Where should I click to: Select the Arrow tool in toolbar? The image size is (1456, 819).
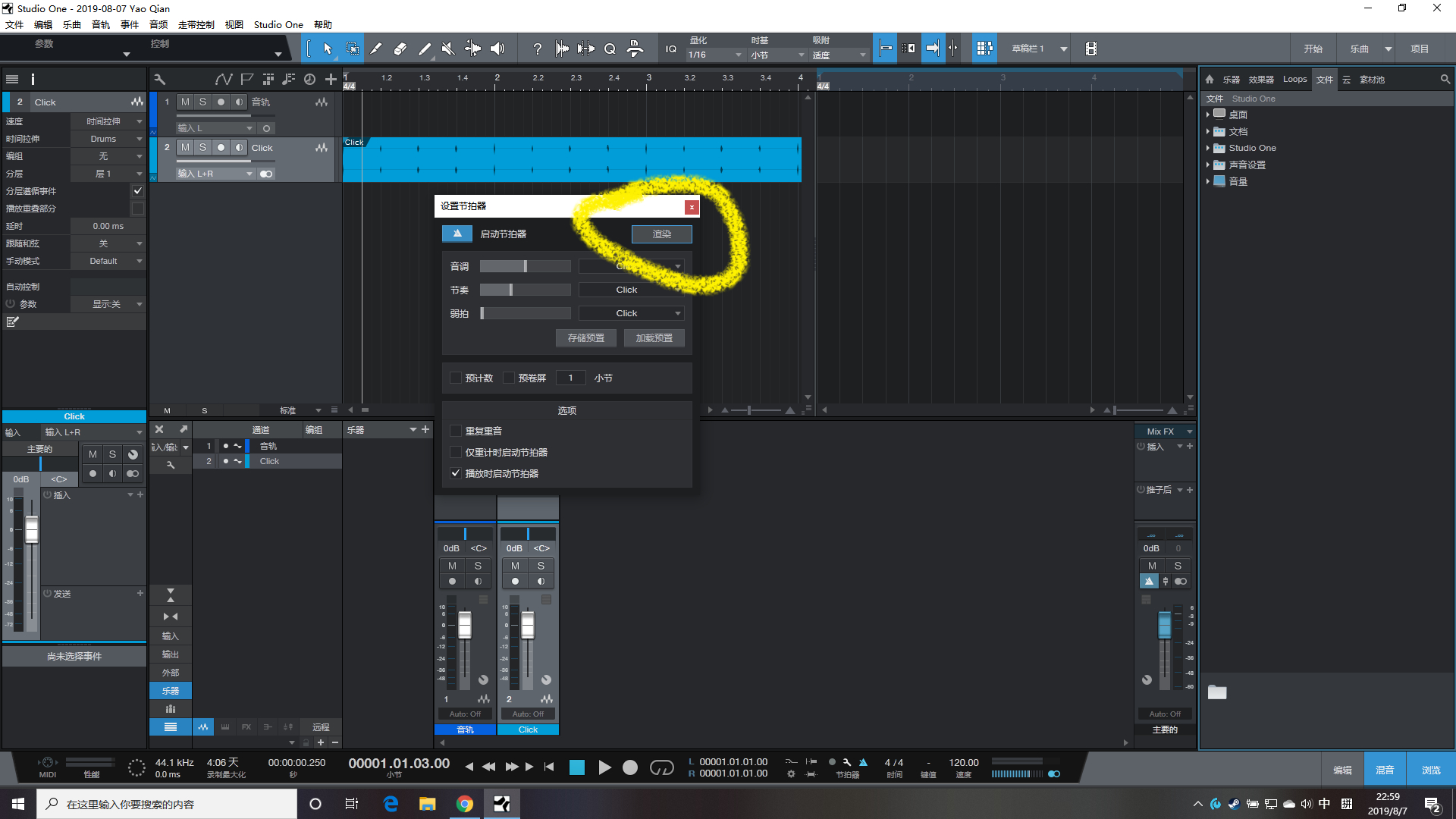pyautogui.click(x=328, y=49)
